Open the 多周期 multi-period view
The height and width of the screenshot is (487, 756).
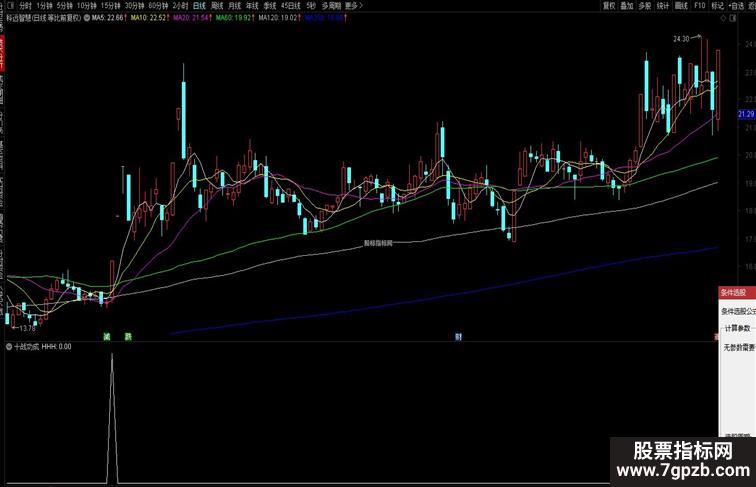(x=331, y=6)
